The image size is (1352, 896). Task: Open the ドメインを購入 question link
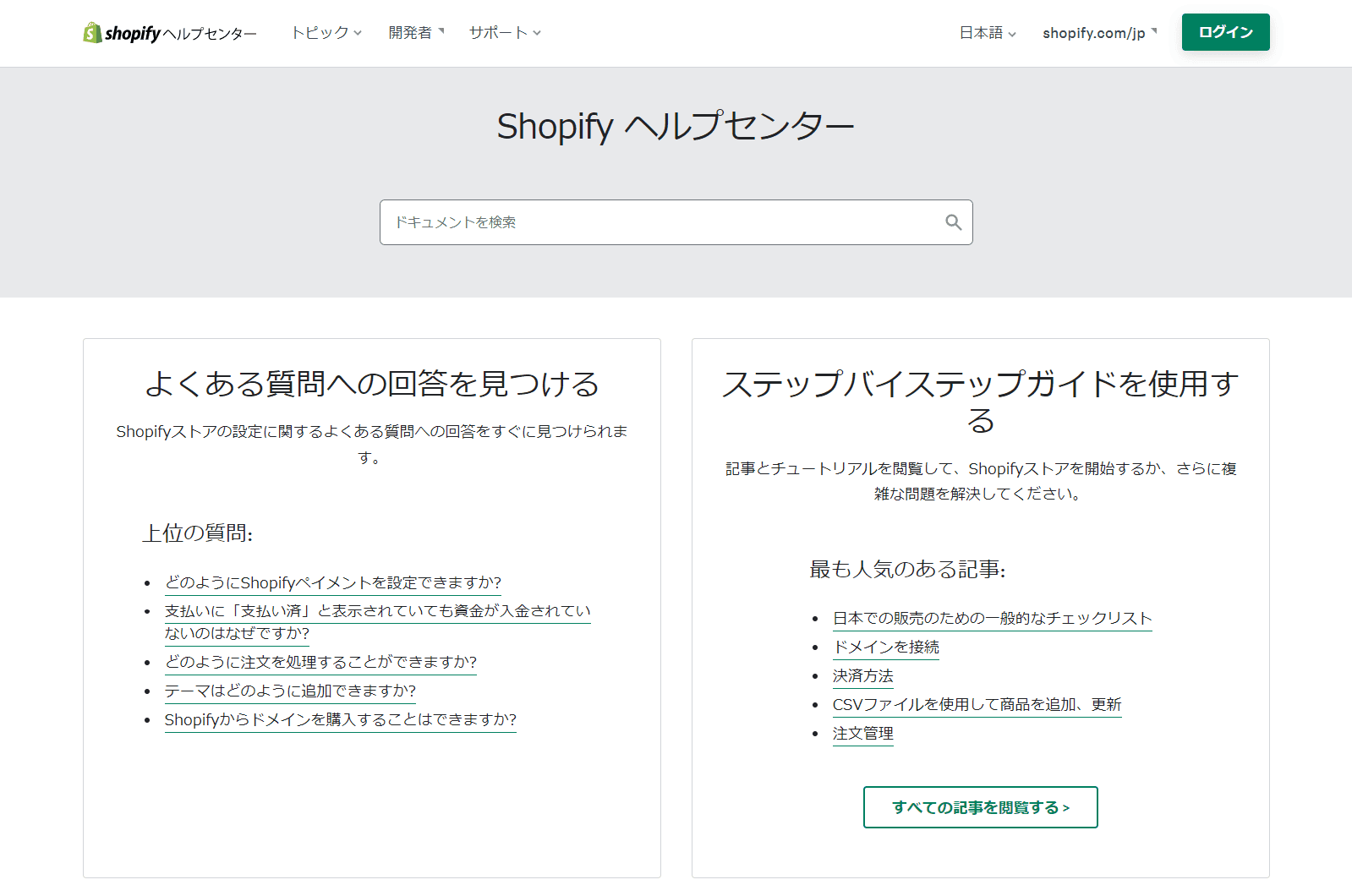341,719
